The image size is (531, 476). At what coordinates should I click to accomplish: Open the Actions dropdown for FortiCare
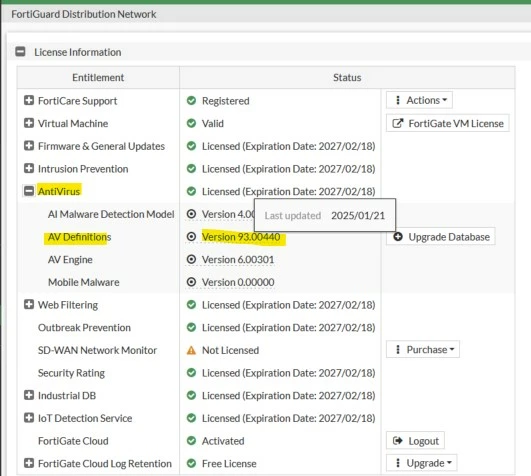(x=419, y=100)
